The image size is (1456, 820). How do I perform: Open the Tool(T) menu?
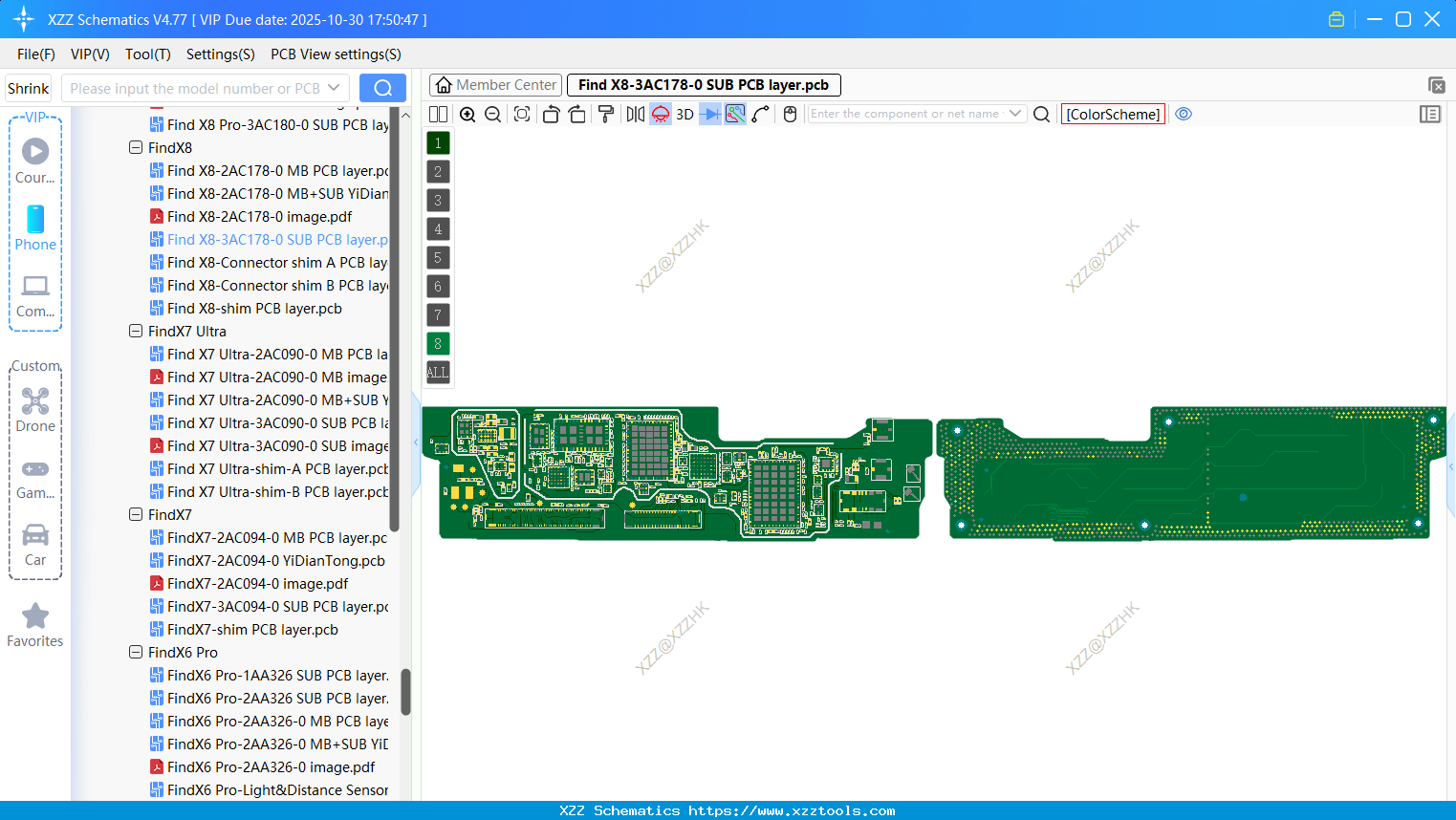click(x=147, y=54)
